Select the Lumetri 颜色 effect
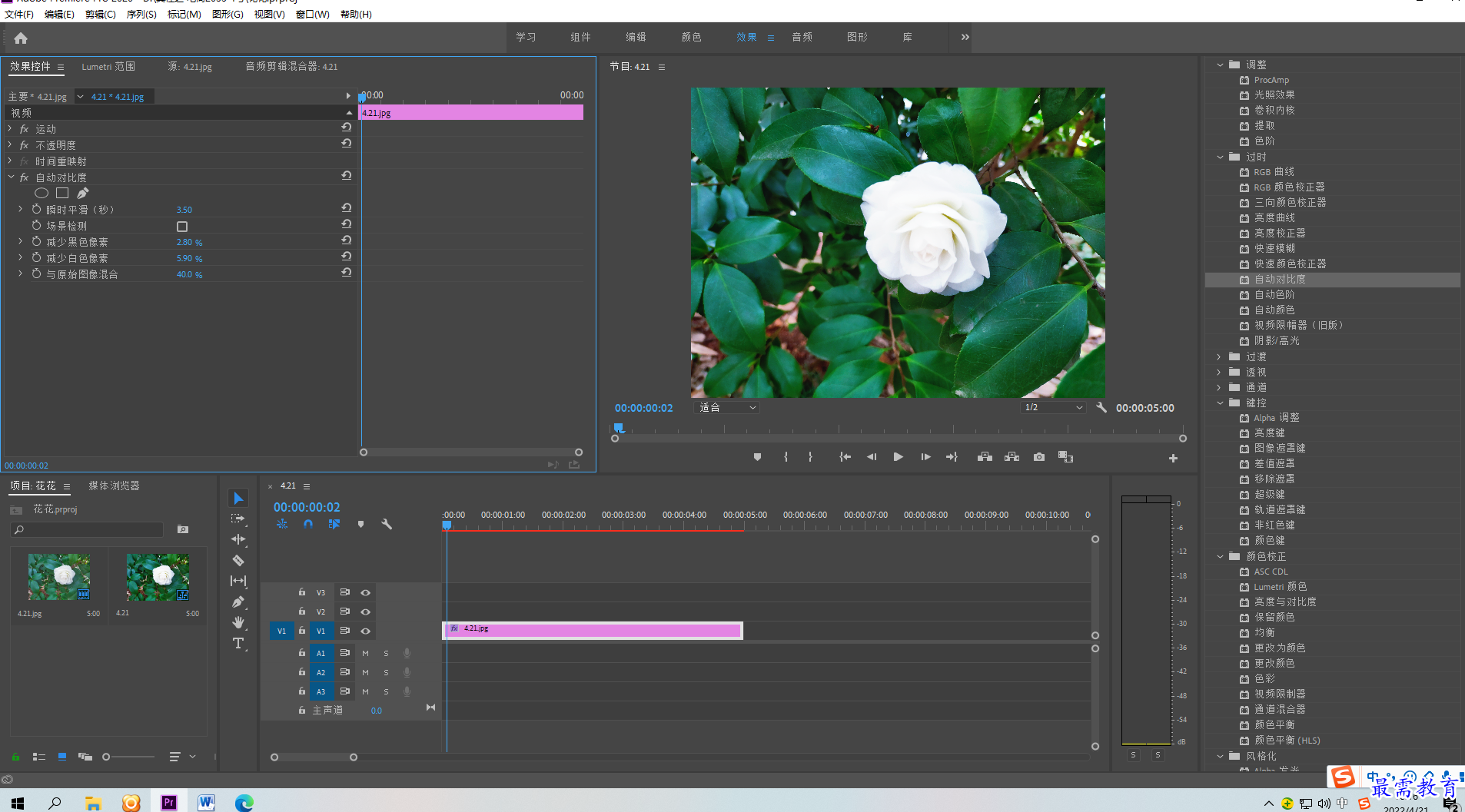The image size is (1465, 812). pos(1281,587)
